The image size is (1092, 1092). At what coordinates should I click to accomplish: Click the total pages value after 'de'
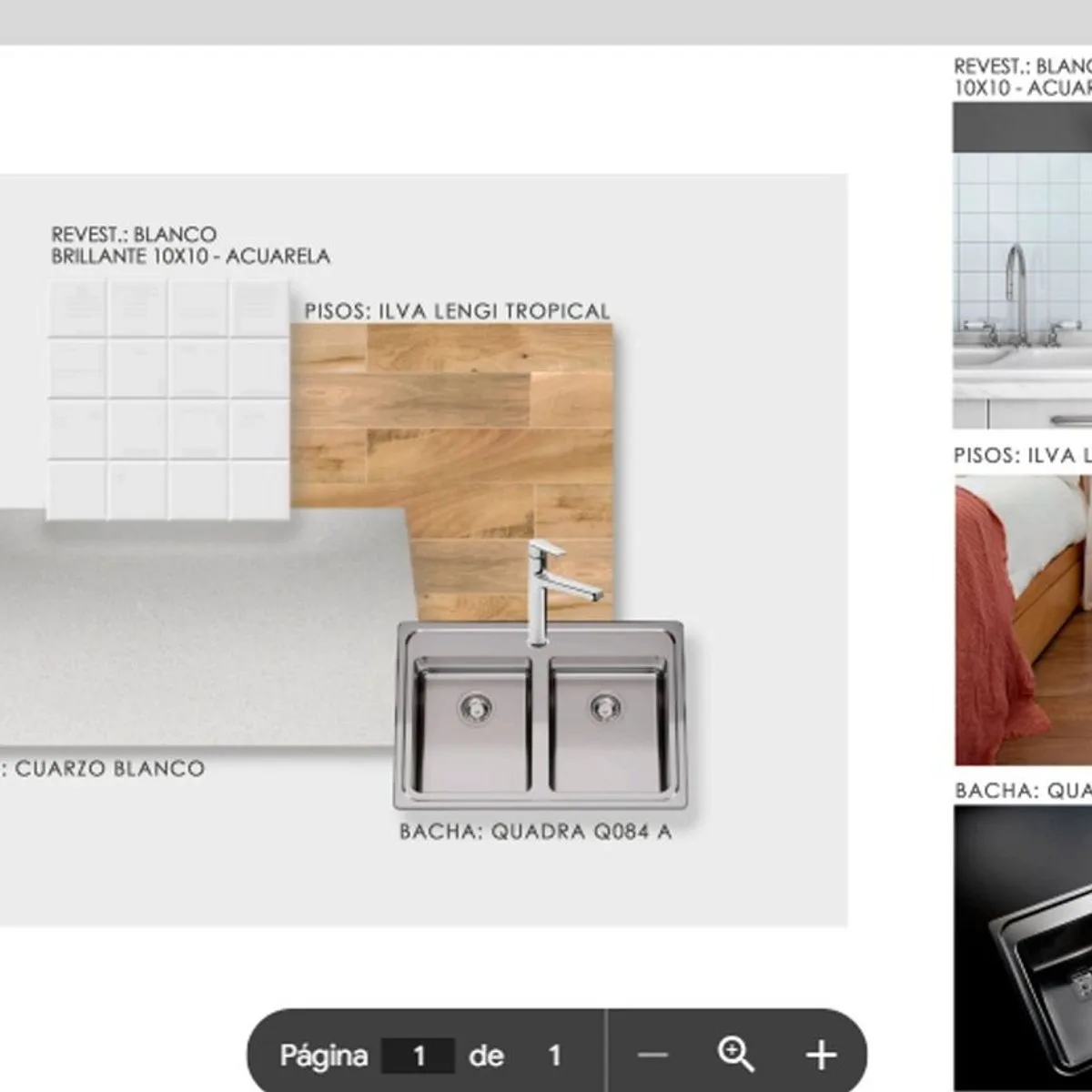click(554, 1056)
